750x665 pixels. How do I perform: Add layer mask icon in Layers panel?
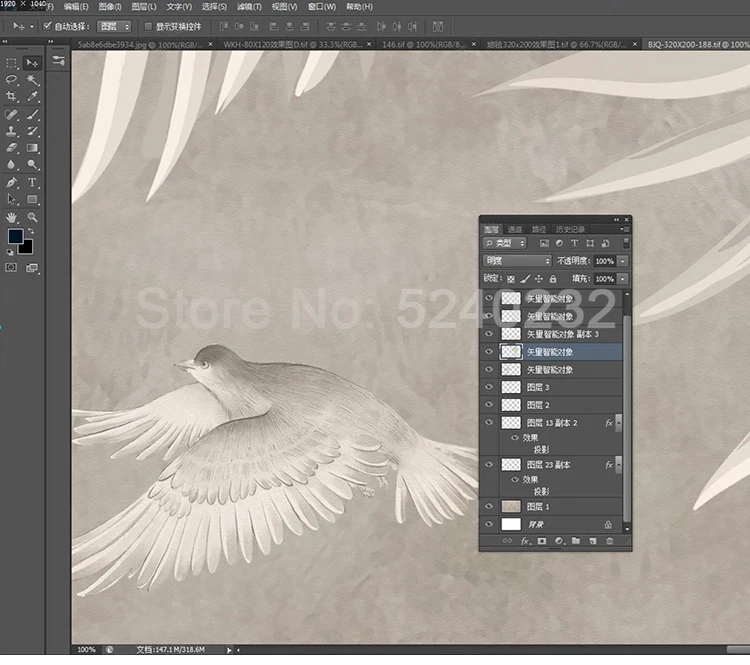click(541, 541)
